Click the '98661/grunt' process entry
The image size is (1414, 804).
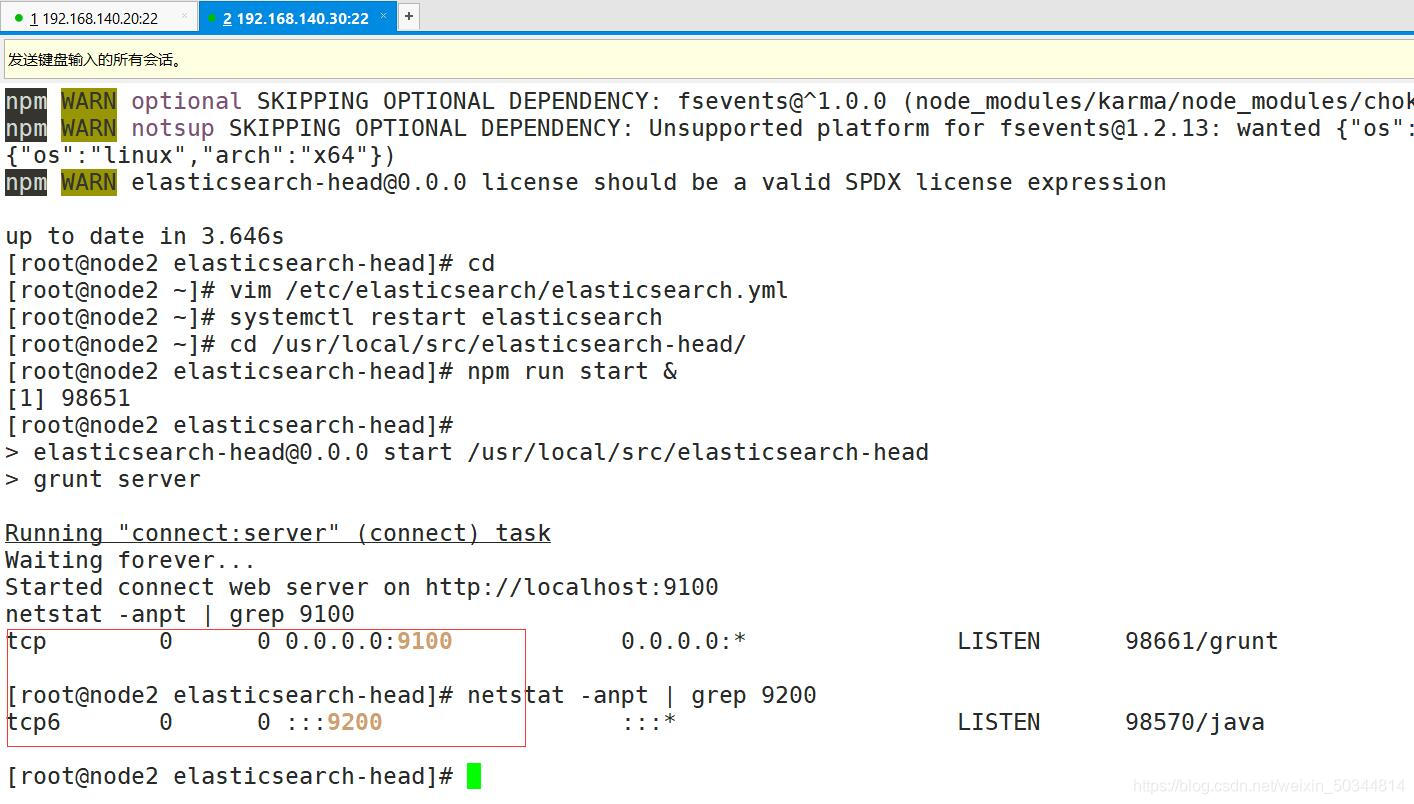coord(1202,641)
